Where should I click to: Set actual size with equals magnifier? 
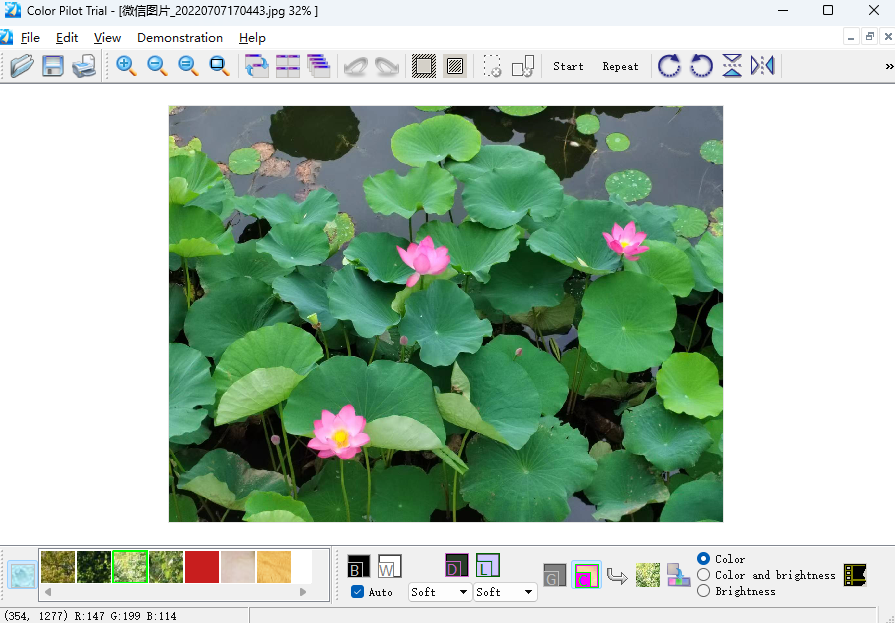click(188, 66)
